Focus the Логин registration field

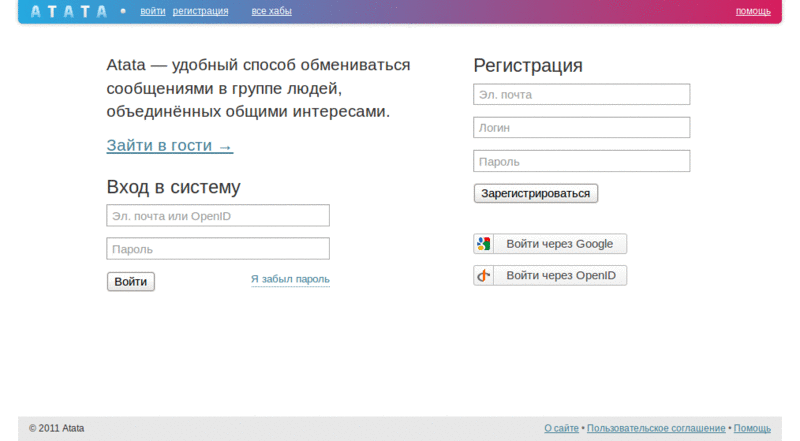(582, 128)
